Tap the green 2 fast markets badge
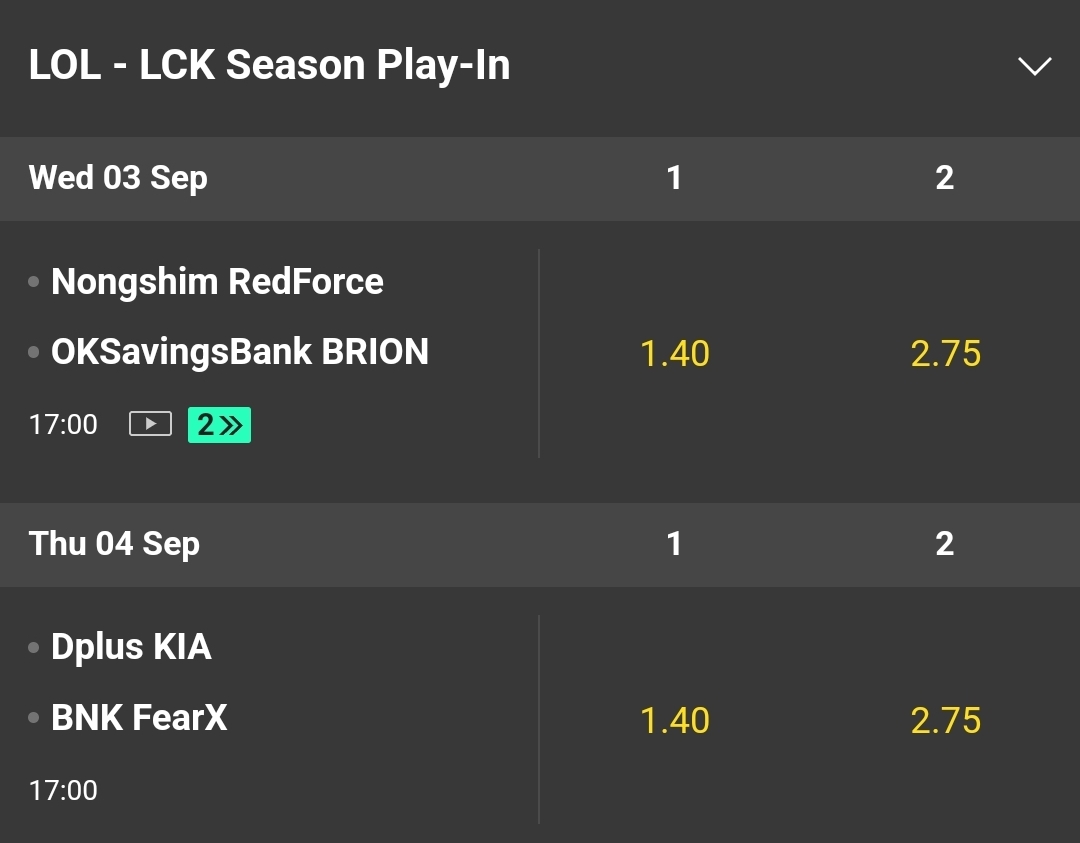This screenshot has width=1080, height=843. pyautogui.click(x=219, y=424)
